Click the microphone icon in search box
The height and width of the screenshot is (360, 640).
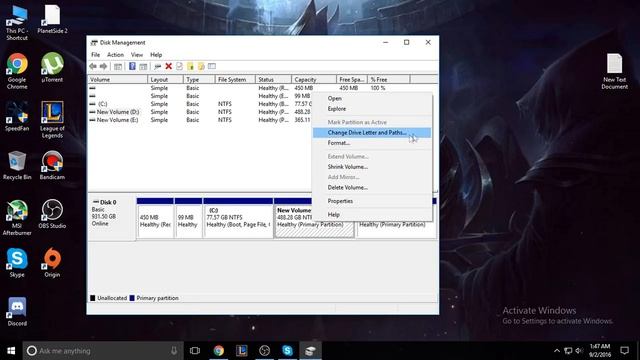(x=174, y=351)
